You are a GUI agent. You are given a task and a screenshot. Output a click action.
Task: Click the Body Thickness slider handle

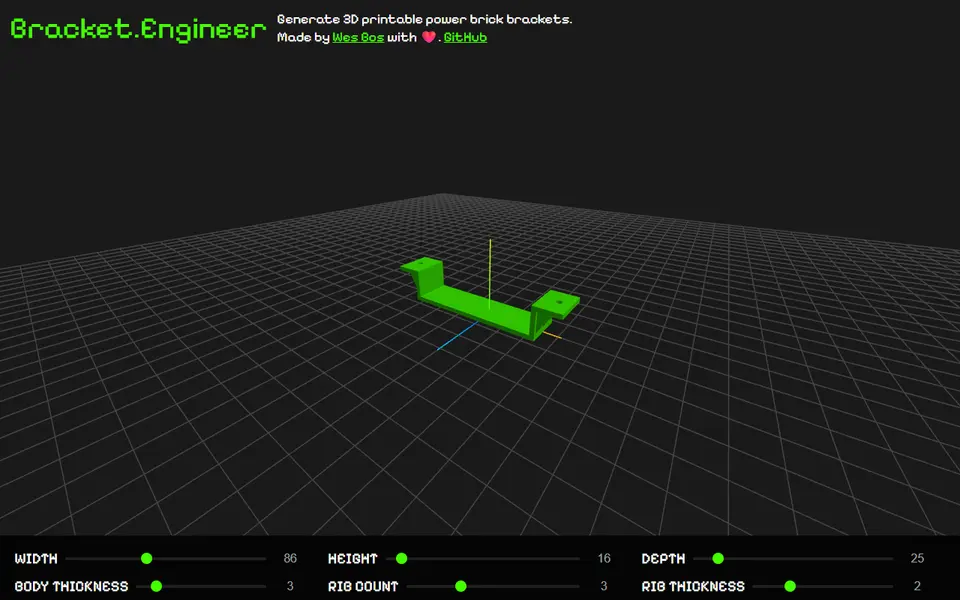coord(156,587)
